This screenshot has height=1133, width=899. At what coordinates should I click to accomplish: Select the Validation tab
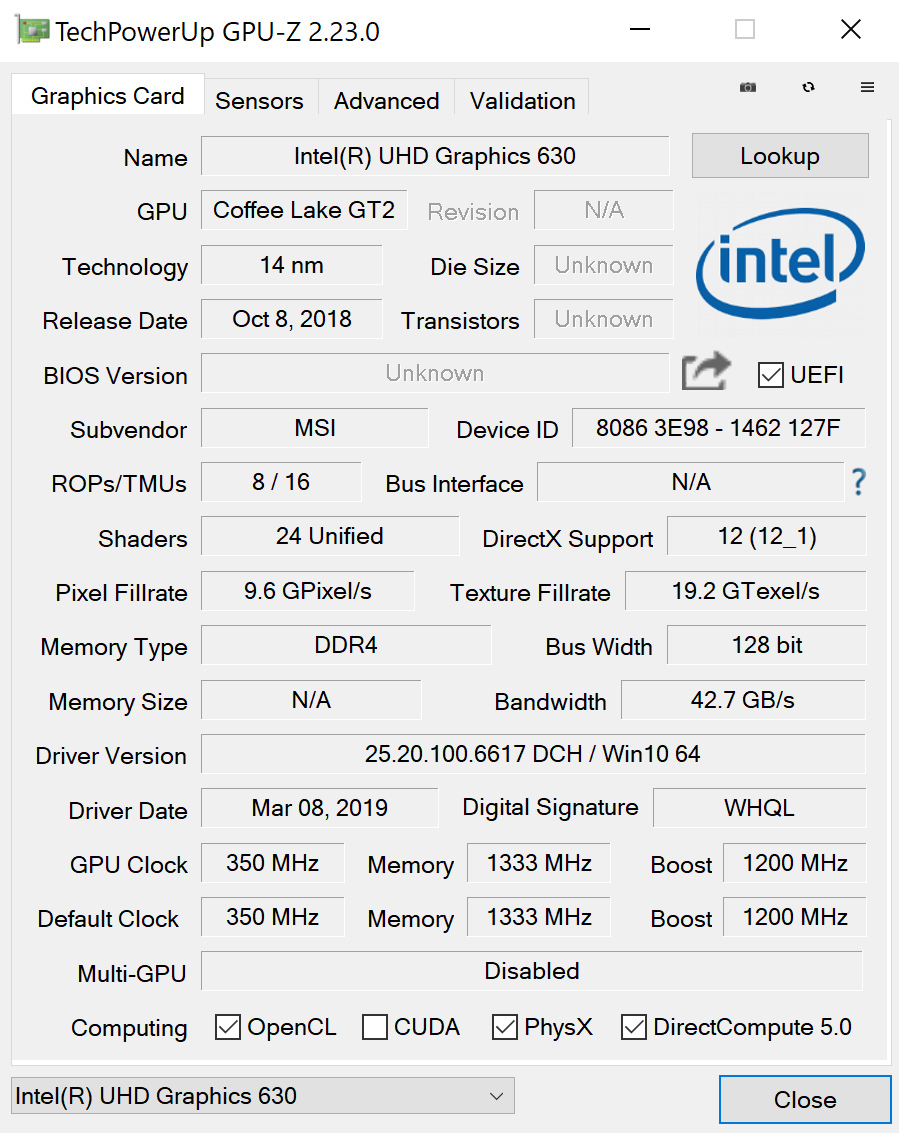[x=522, y=101]
